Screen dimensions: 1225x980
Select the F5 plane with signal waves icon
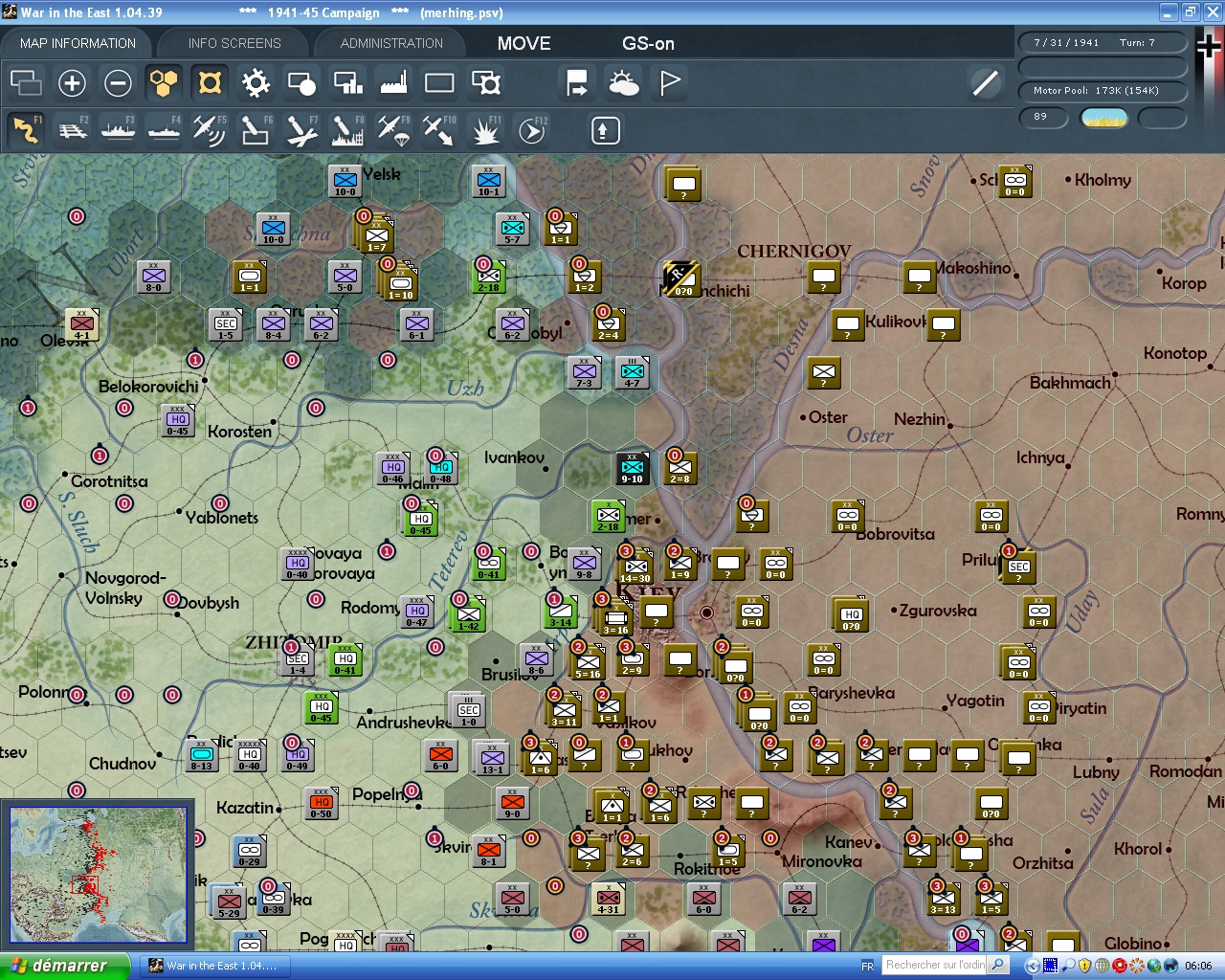click(x=210, y=129)
